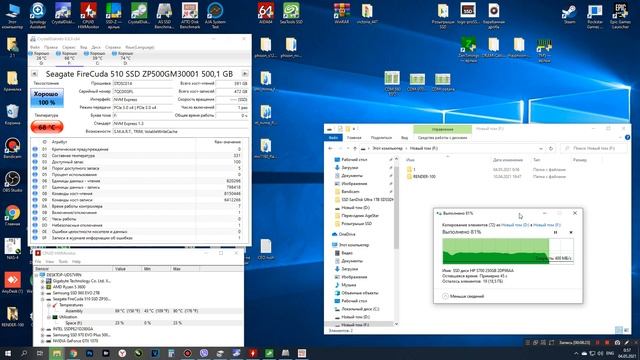The height and width of the screenshot is (360, 640).
Task: Click the Explorer refresh button
Action: [x=551, y=149]
